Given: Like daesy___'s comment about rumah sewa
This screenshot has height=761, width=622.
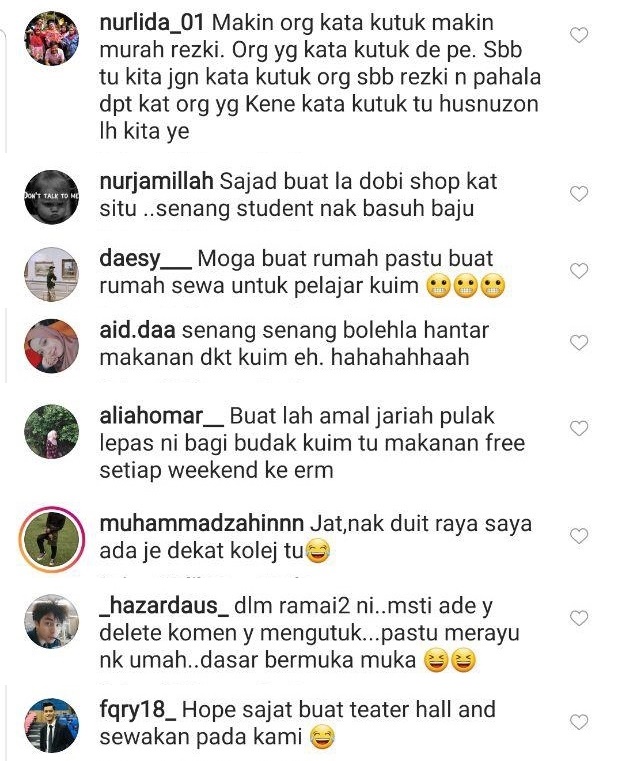Looking at the screenshot, I should [579, 271].
